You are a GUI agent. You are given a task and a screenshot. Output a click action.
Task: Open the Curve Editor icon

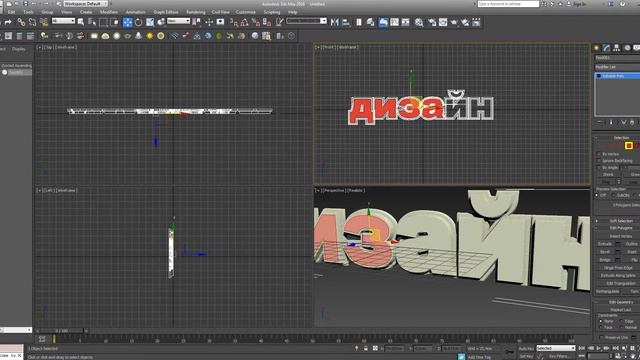coord(394,22)
